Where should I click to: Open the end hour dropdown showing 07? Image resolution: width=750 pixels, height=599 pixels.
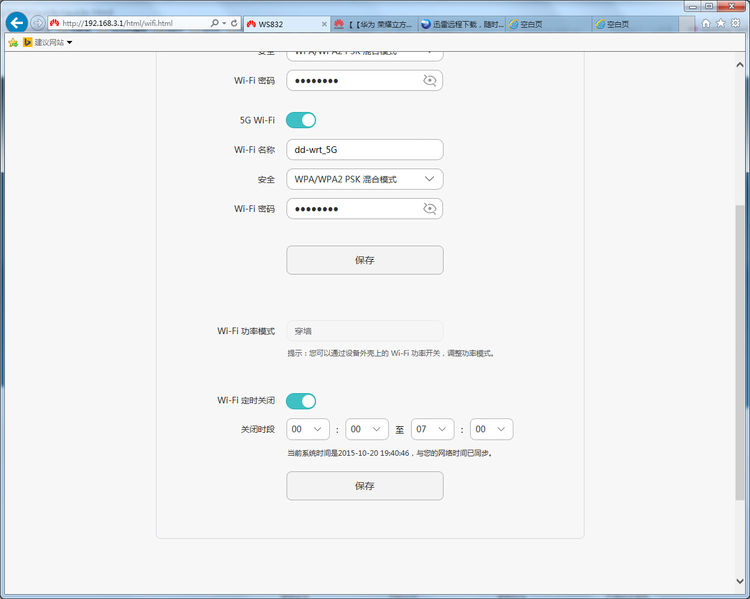click(x=432, y=429)
